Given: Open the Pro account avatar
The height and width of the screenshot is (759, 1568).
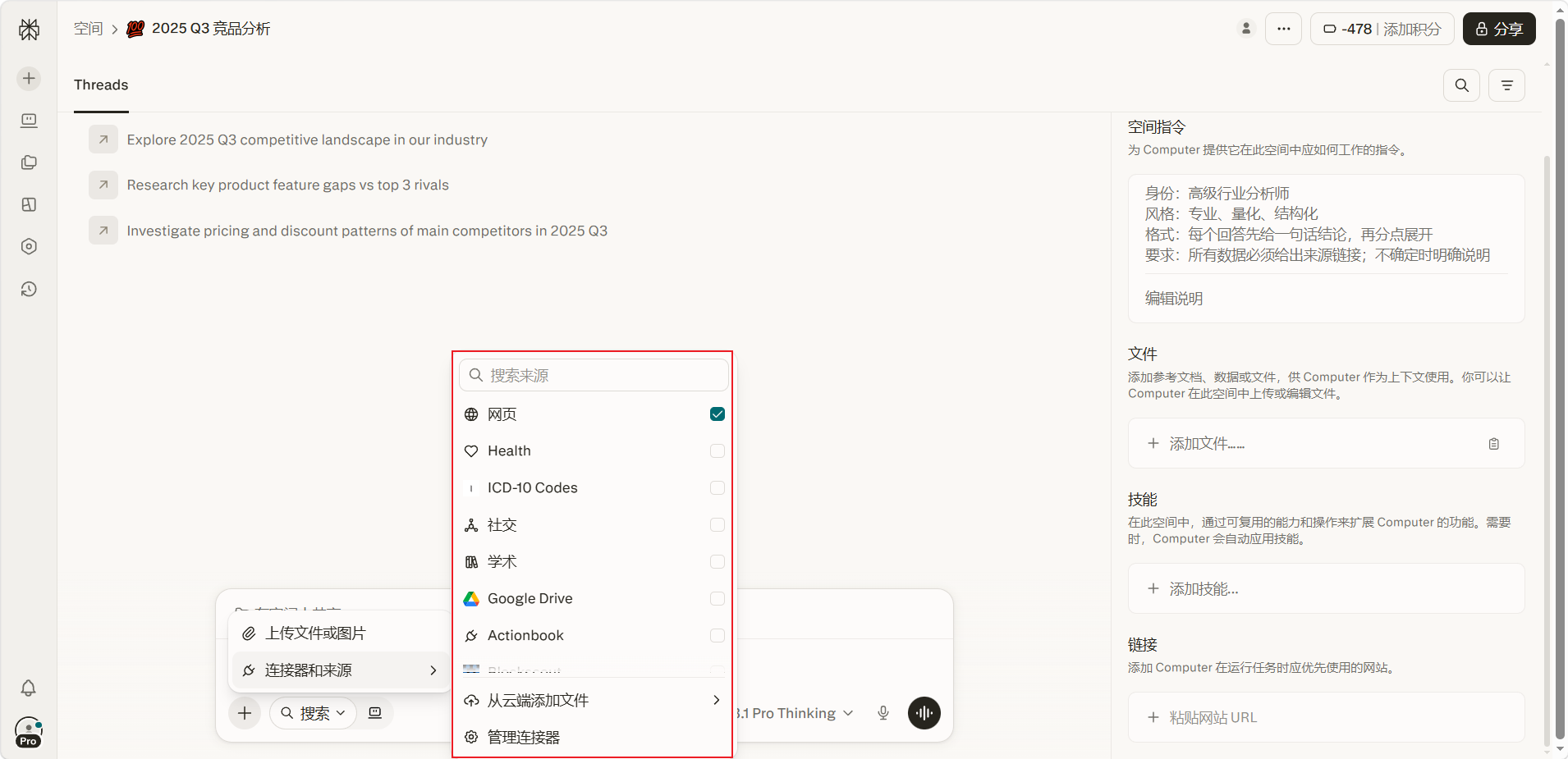Looking at the screenshot, I should 29,731.
